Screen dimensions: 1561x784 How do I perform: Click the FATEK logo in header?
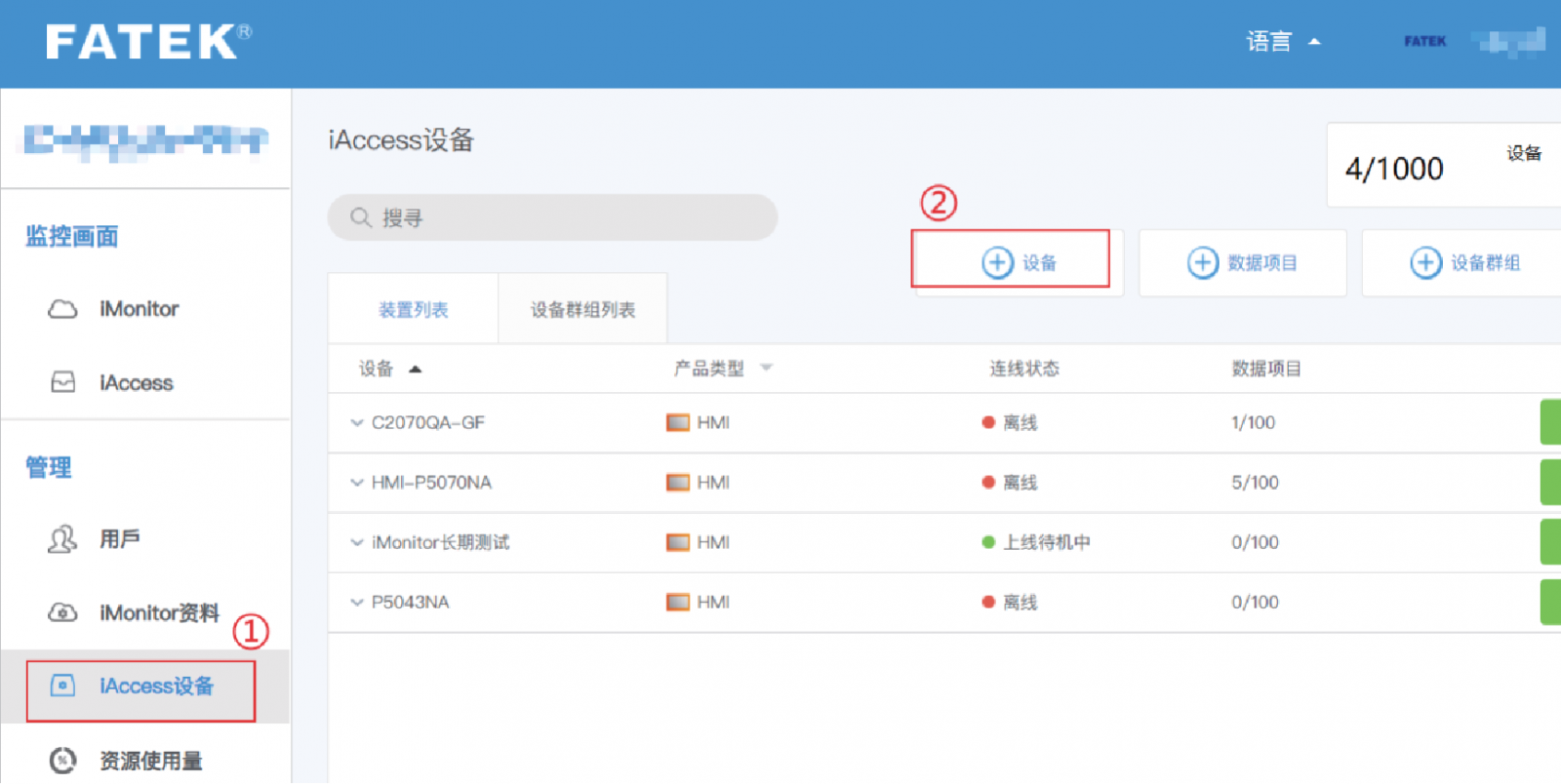(148, 42)
